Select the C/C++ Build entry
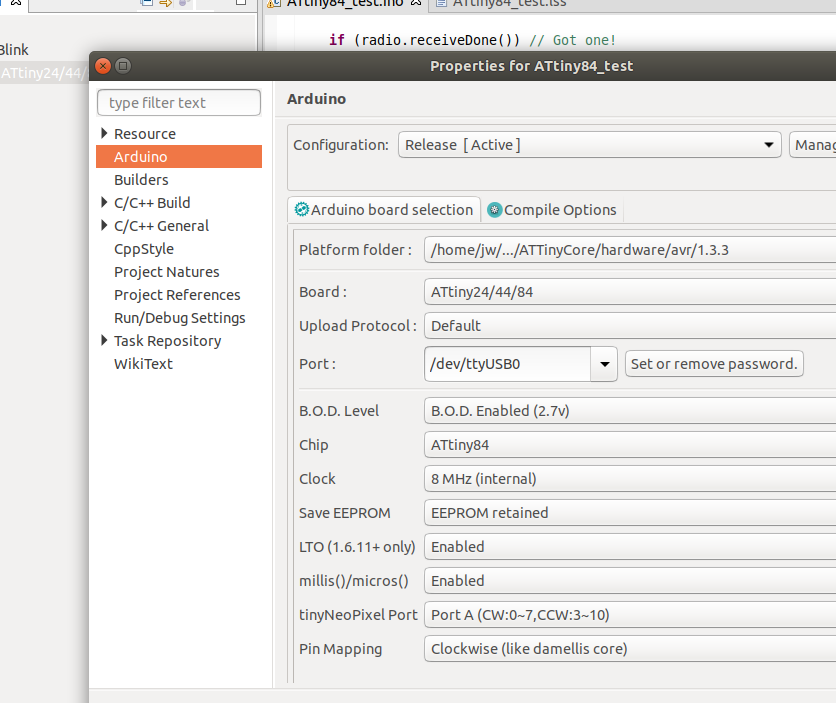Screen dimensions: 836x703 tap(152, 203)
